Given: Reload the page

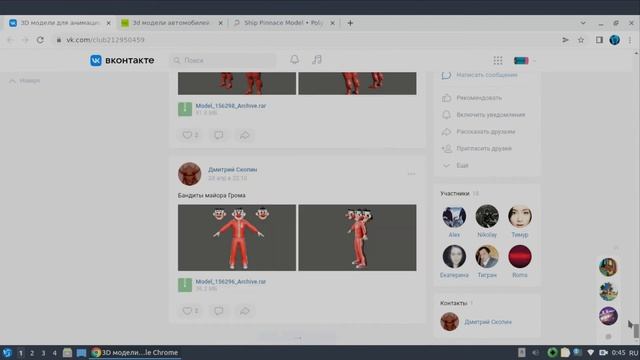Looking at the screenshot, I should [x=40, y=40].
